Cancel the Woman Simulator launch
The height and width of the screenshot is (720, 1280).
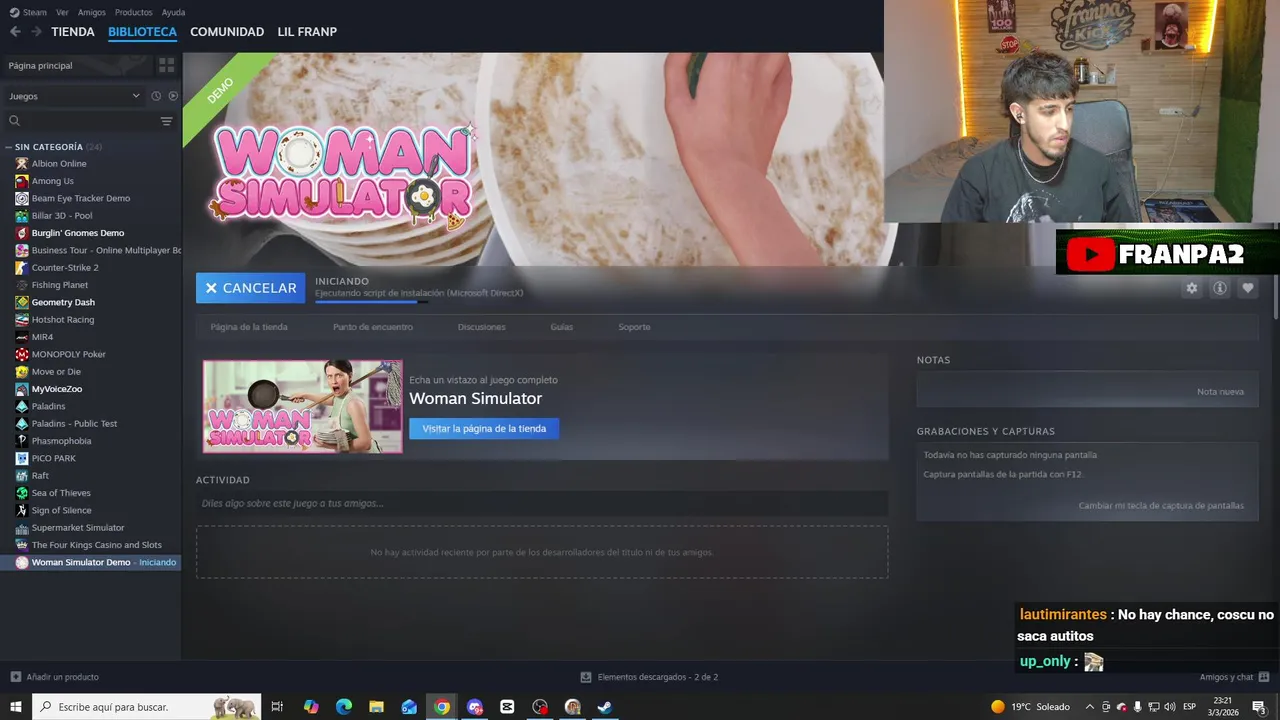tap(251, 288)
